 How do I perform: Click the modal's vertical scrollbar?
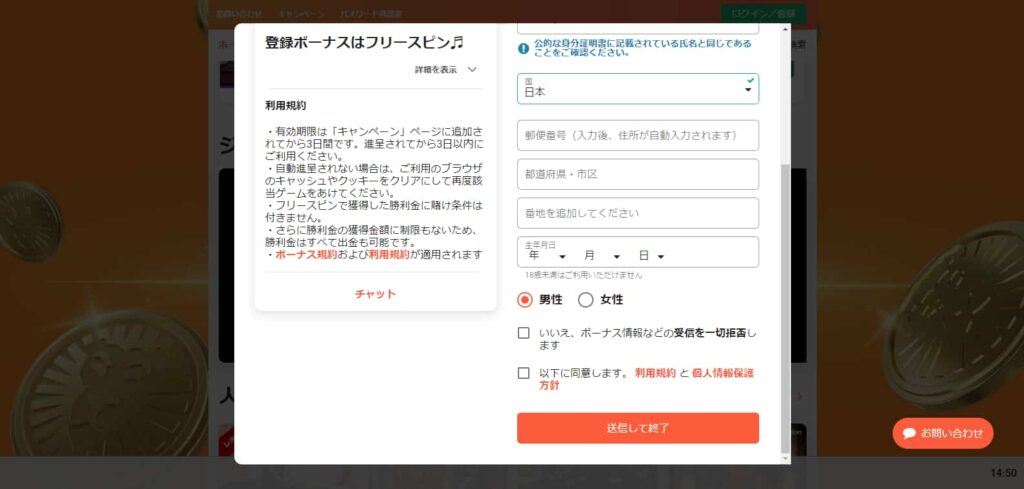(785, 308)
